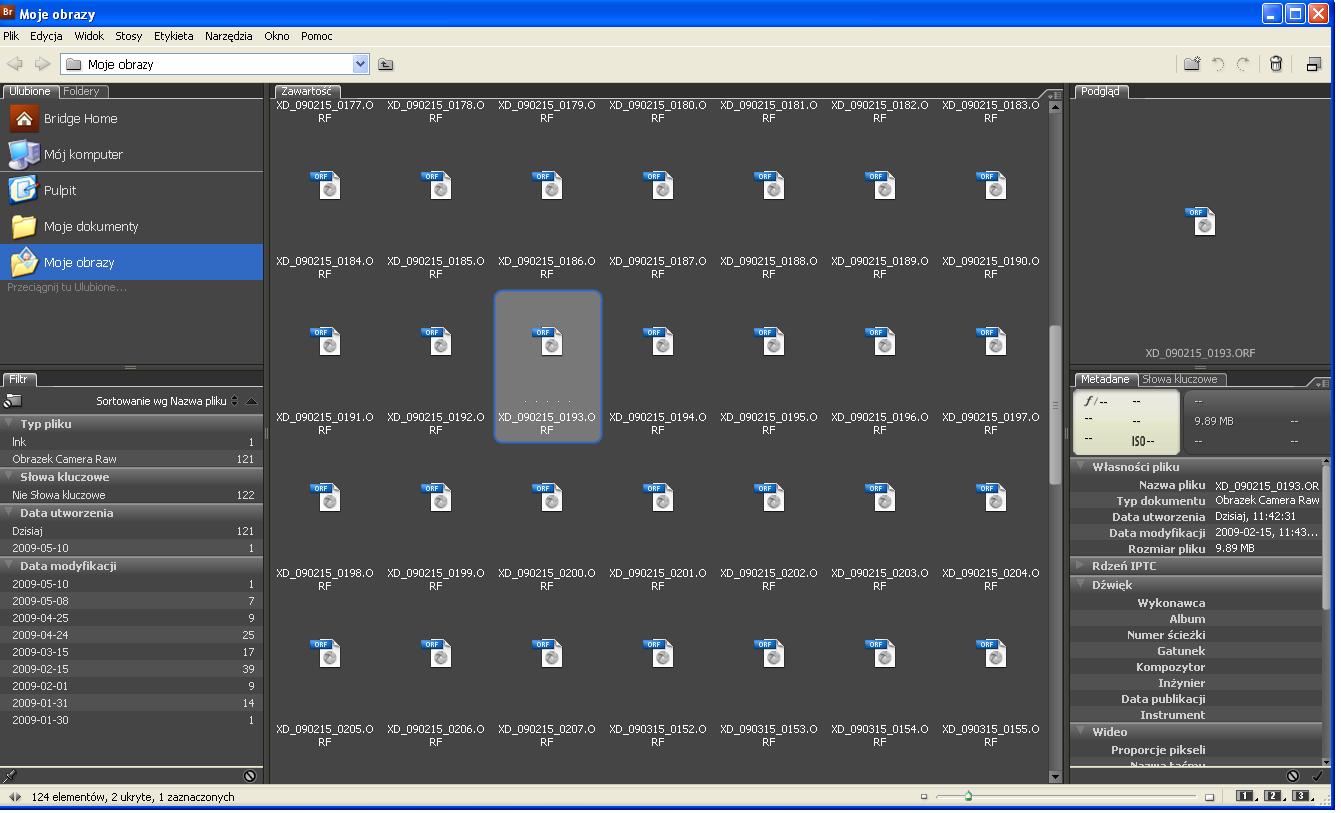Viewport: 1341px width, 813px height.
Task: Click the thumbnail size slider handle
Action: point(968,797)
